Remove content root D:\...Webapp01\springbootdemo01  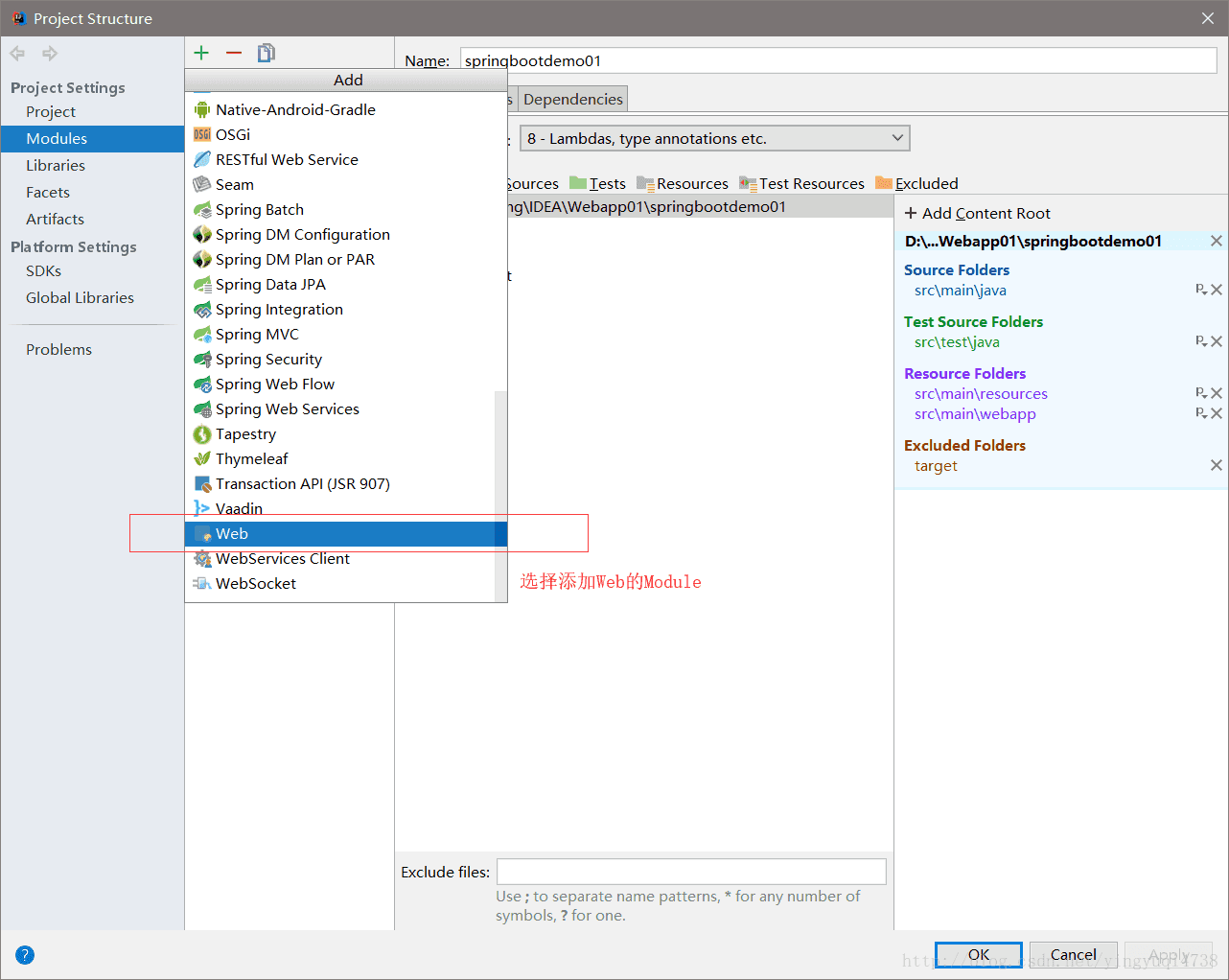click(x=1216, y=241)
